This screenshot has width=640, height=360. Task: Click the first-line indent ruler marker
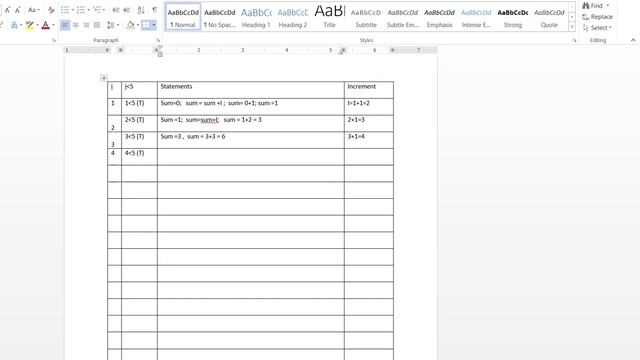point(160,47)
